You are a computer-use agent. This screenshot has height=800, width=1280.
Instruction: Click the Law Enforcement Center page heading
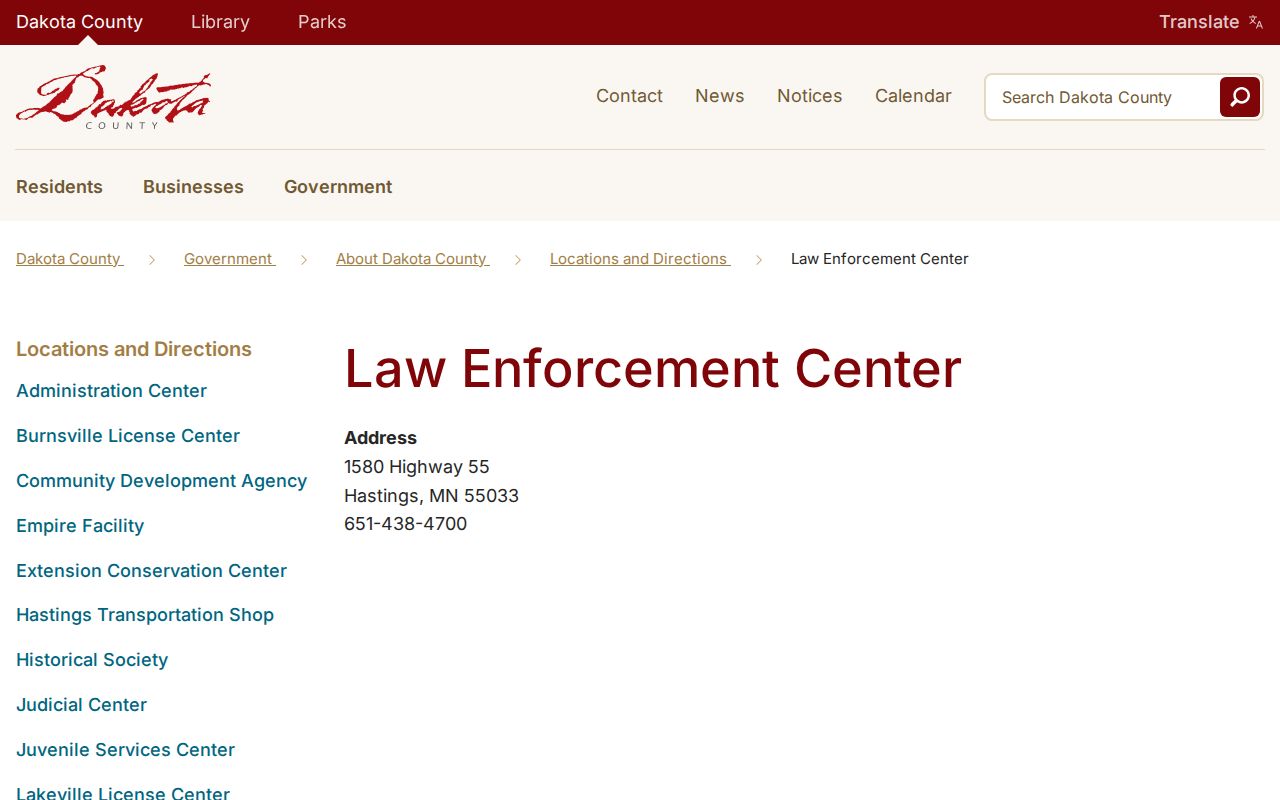tap(653, 368)
